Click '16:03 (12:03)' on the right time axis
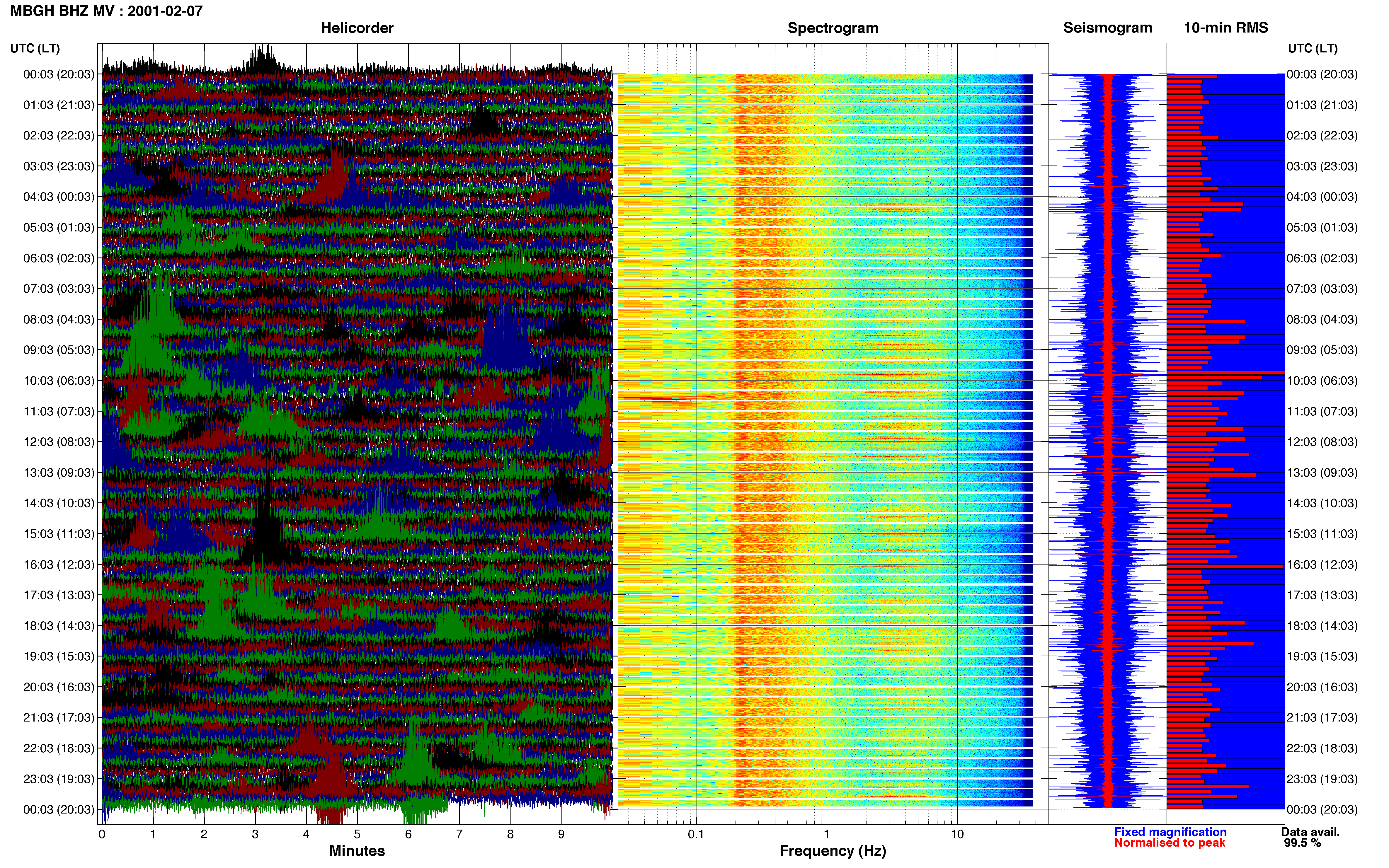 coord(1322,564)
